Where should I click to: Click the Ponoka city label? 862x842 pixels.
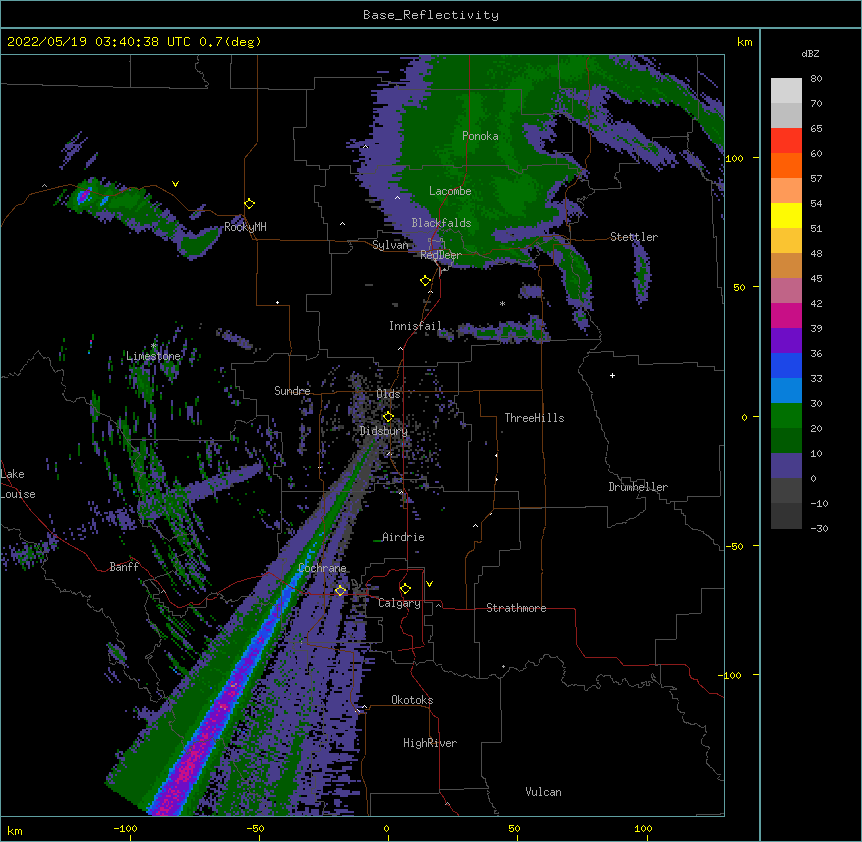480,136
